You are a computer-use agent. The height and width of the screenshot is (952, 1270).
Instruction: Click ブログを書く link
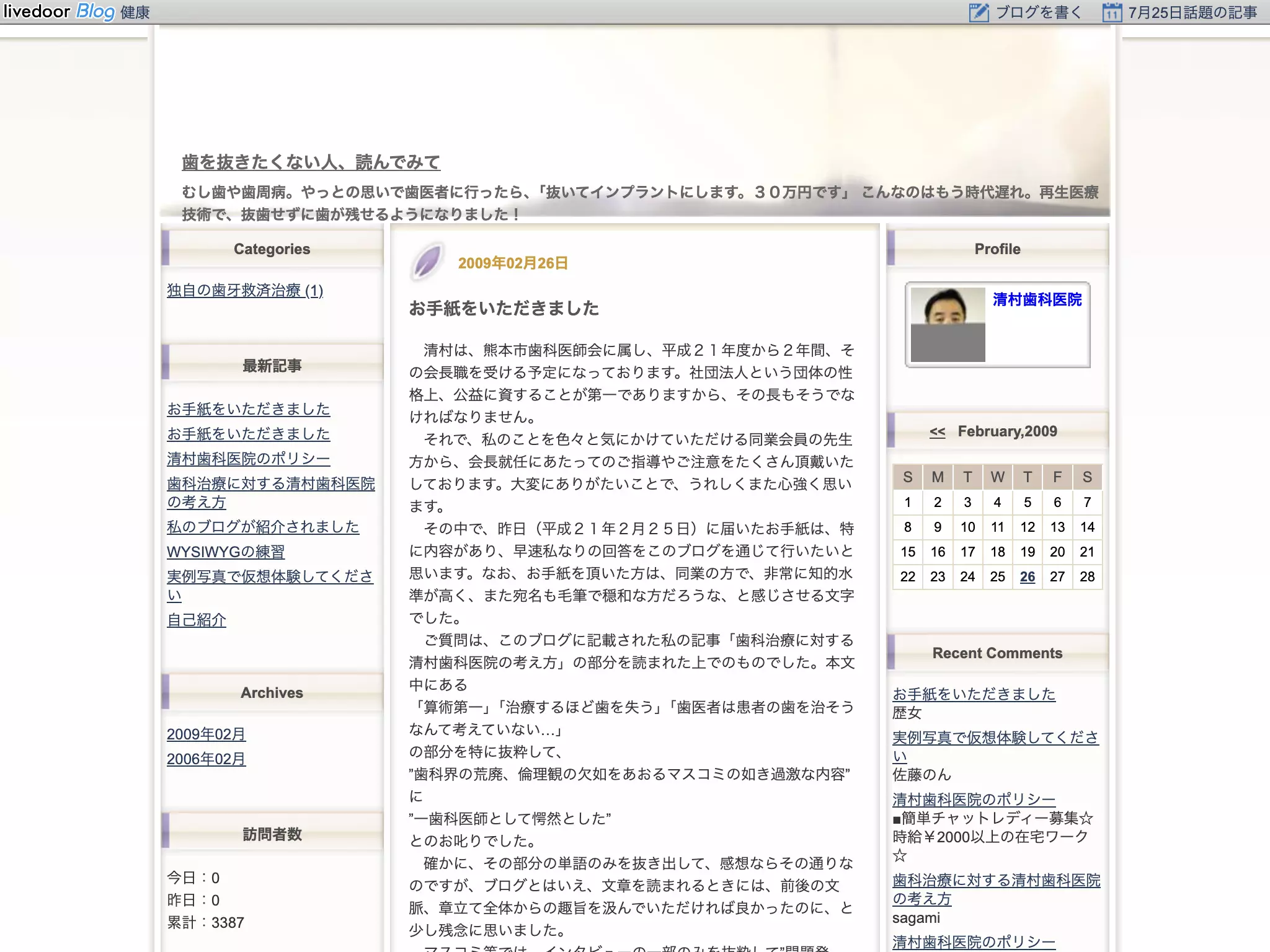click(x=1039, y=12)
